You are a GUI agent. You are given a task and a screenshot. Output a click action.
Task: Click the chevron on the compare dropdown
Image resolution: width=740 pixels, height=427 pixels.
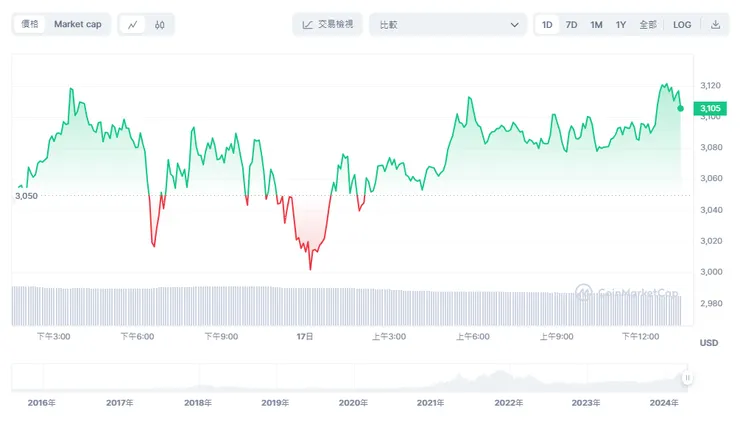click(x=514, y=24)
